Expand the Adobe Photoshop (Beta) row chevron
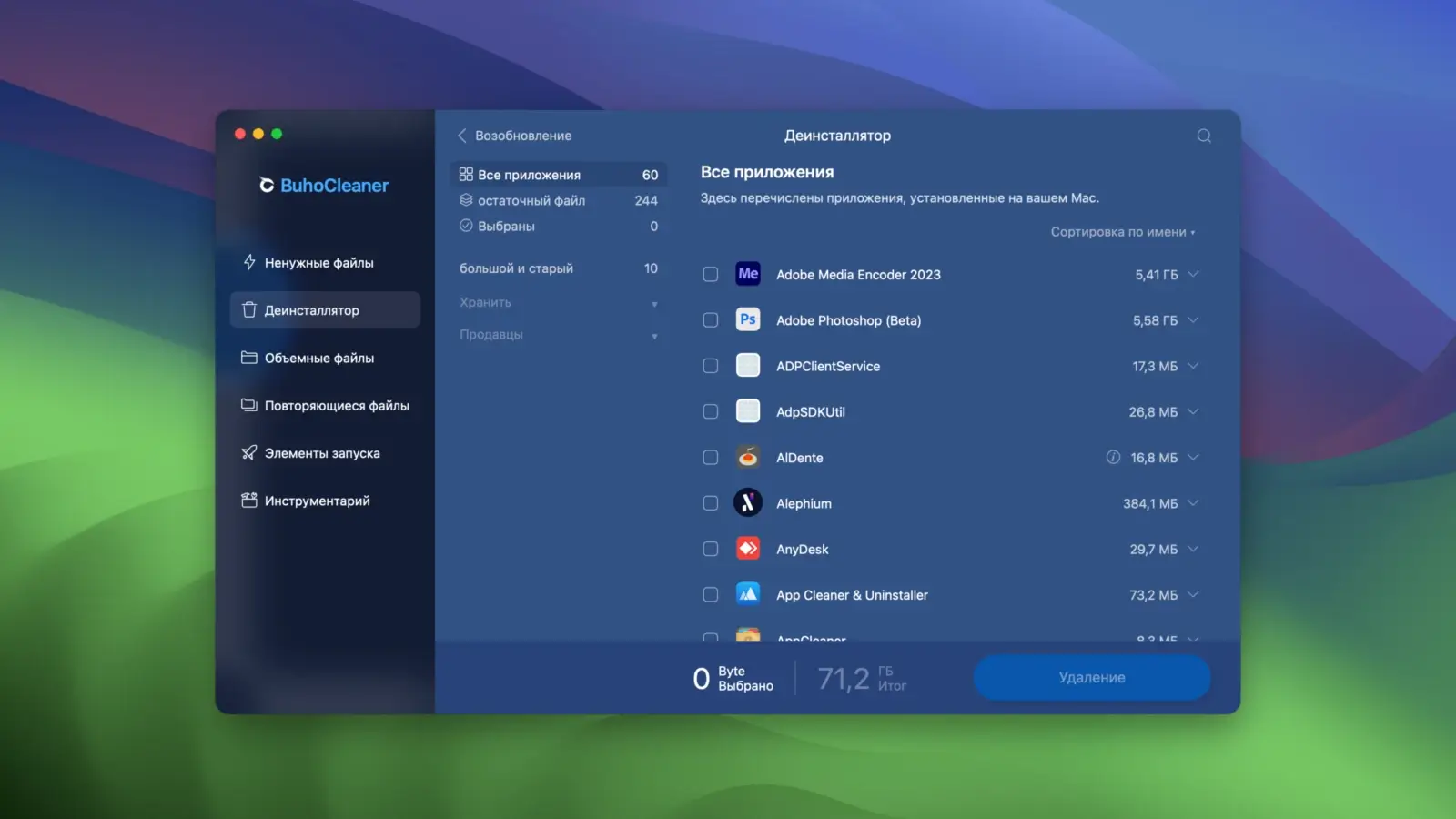Viewport: 1456px width, 819px height. click(1193, 320)
